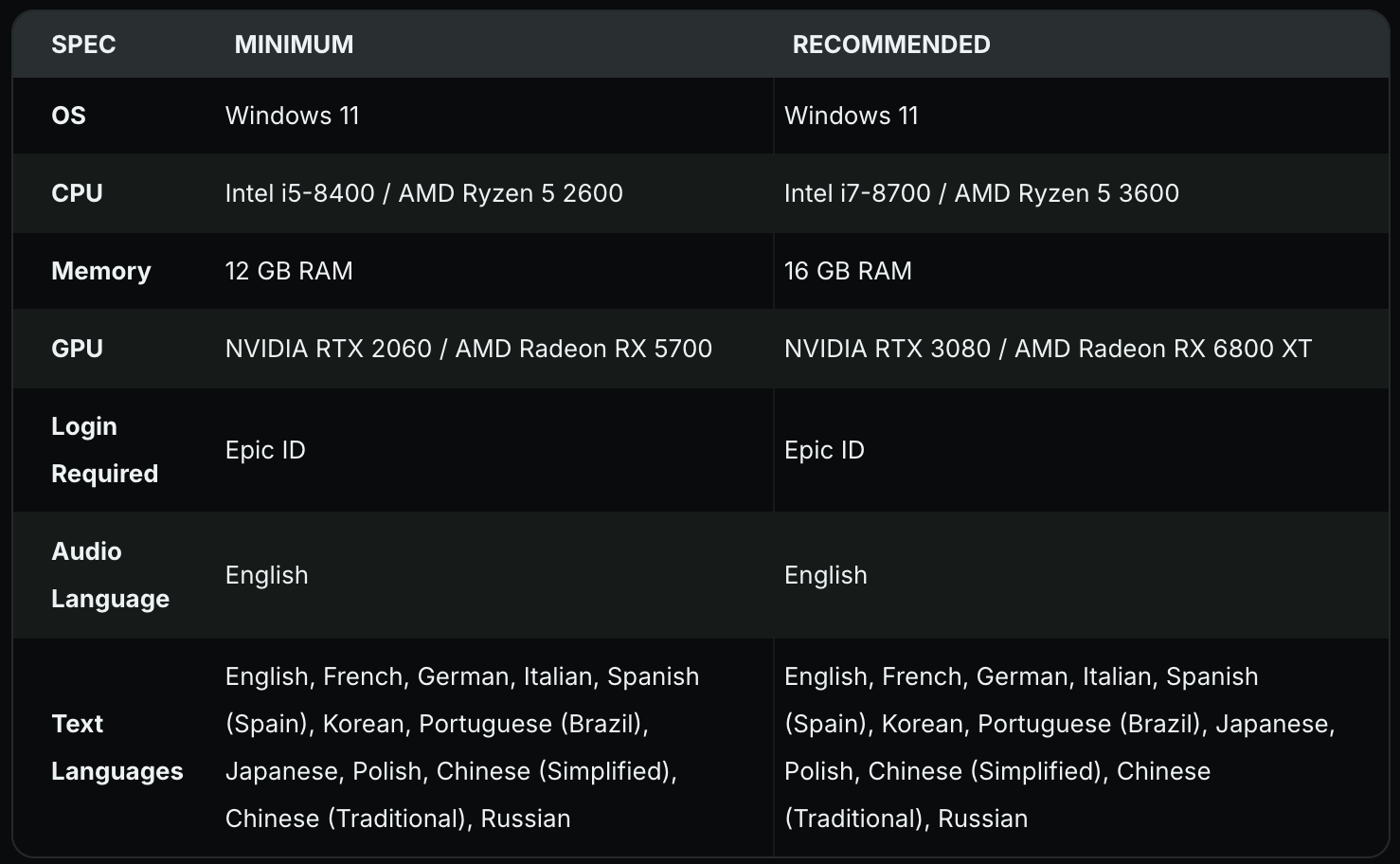Click the NVIDIA RTX 2060 minimum GPU cell
Screen dimensions: 1400x864
[x=468, y=349]
